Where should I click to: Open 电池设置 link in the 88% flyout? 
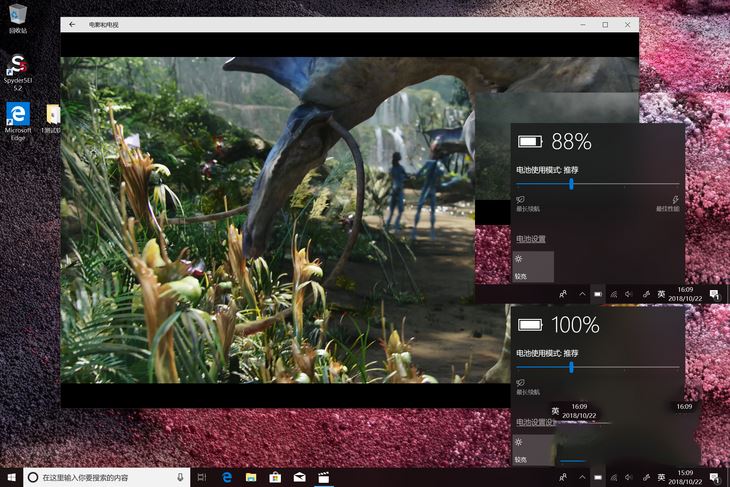(x=531, y=239)
